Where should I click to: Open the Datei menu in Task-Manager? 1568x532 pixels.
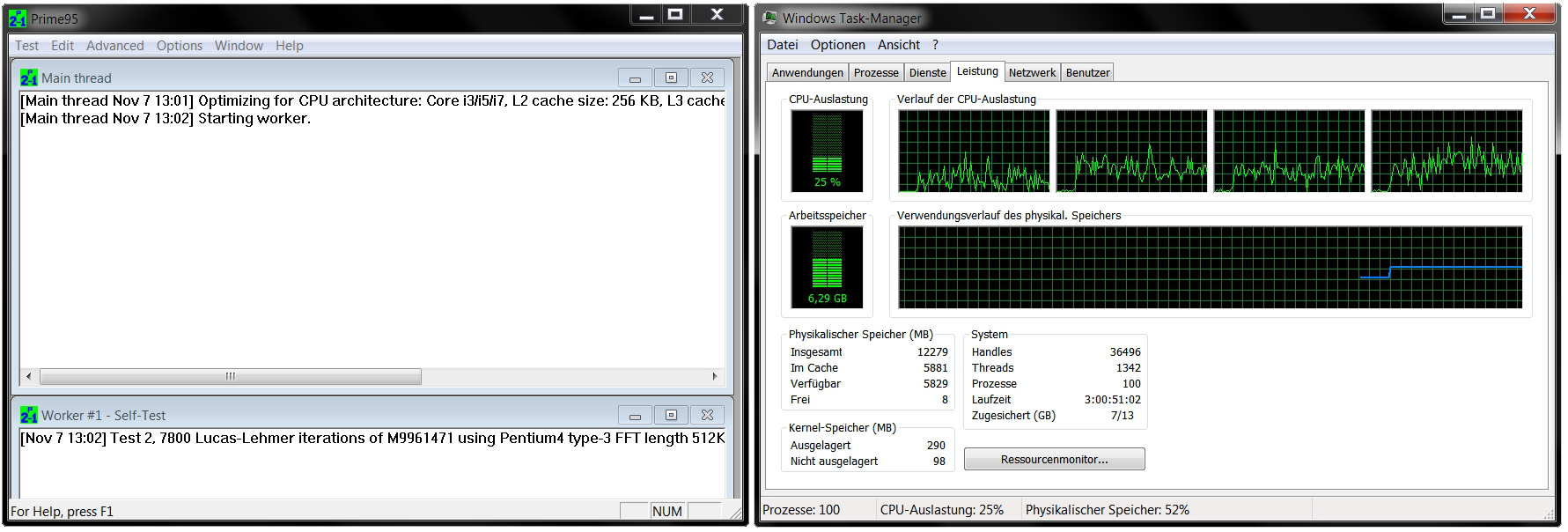[x=782, y=45]
